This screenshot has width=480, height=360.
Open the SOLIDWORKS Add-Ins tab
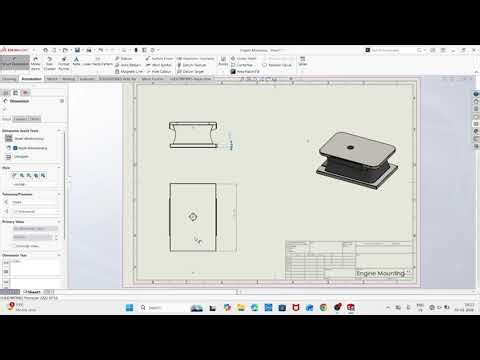click(118, 79)
